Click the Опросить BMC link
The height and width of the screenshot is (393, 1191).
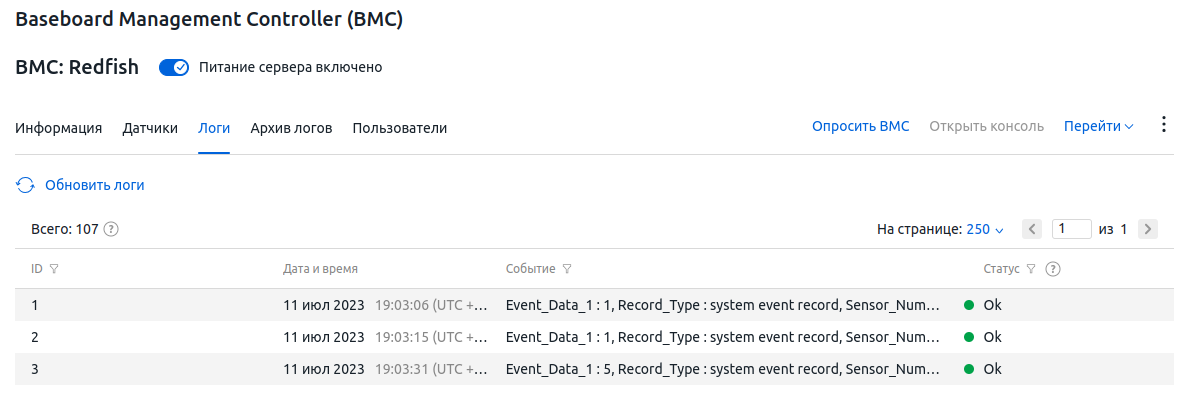(861, 127)
